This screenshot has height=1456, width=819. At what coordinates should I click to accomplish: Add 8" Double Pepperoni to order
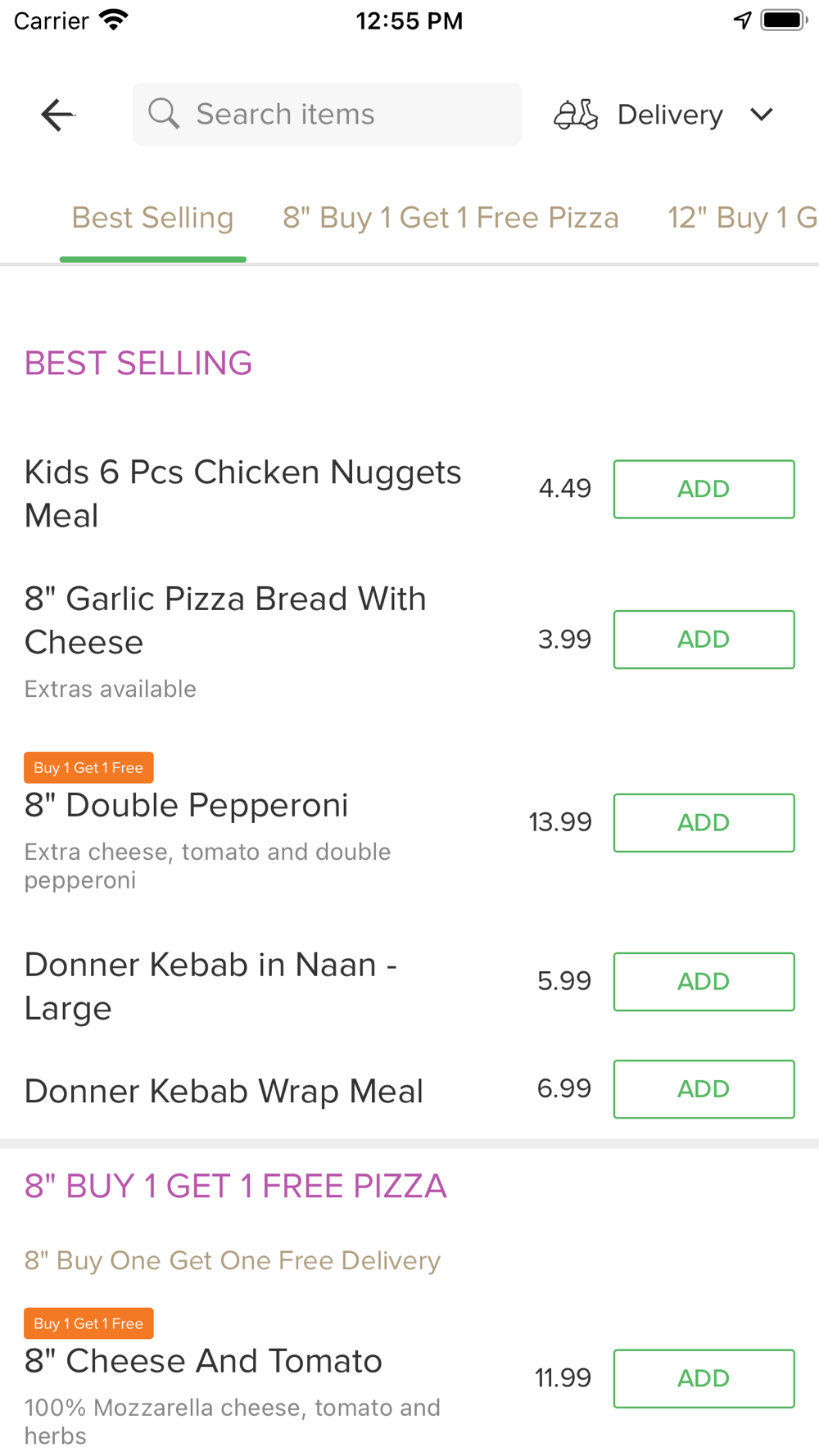point(704,822)
